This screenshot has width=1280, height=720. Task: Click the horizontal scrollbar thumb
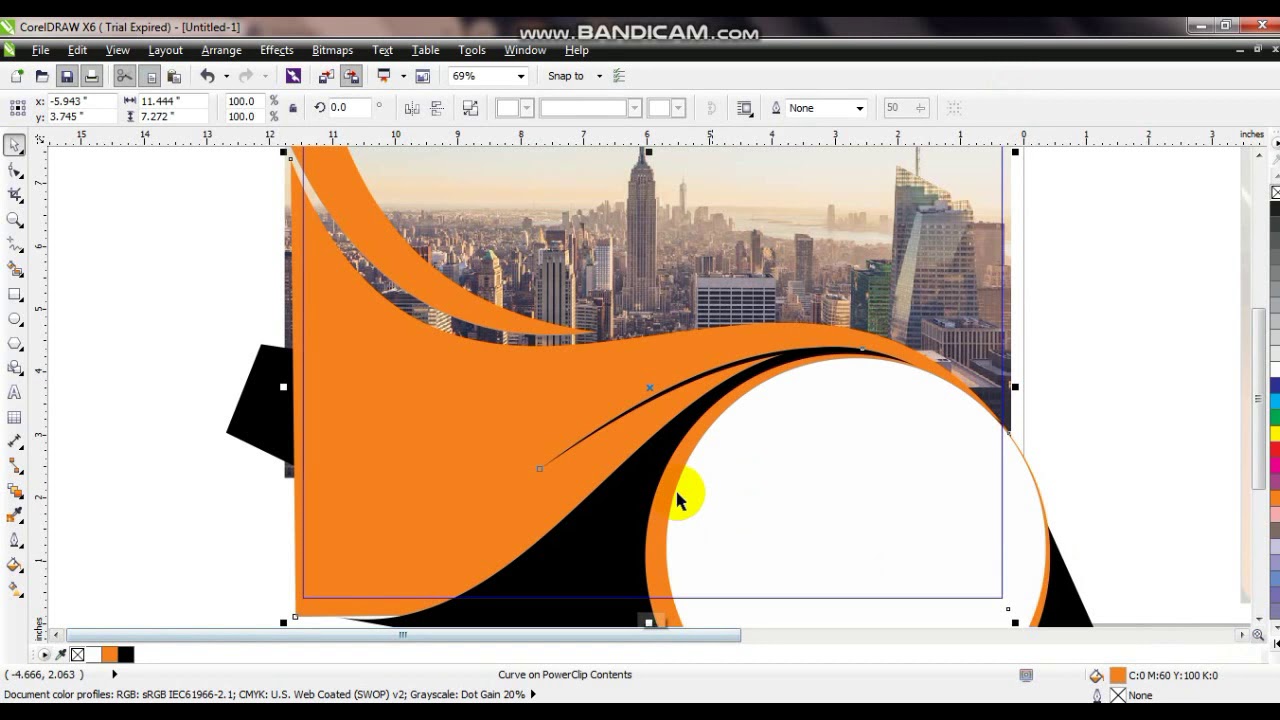pos(403,635)
